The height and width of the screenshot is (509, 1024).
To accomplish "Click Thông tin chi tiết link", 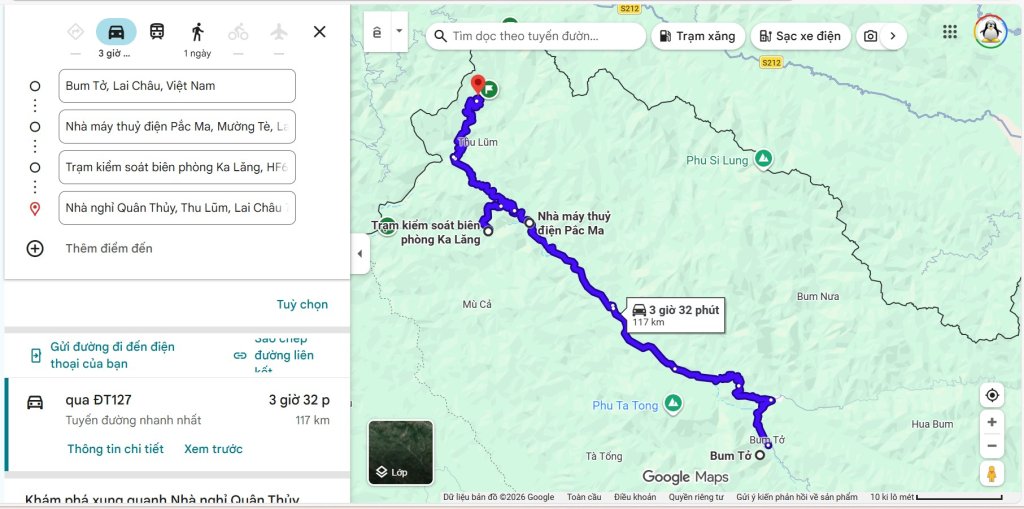I will coord(116,449).
